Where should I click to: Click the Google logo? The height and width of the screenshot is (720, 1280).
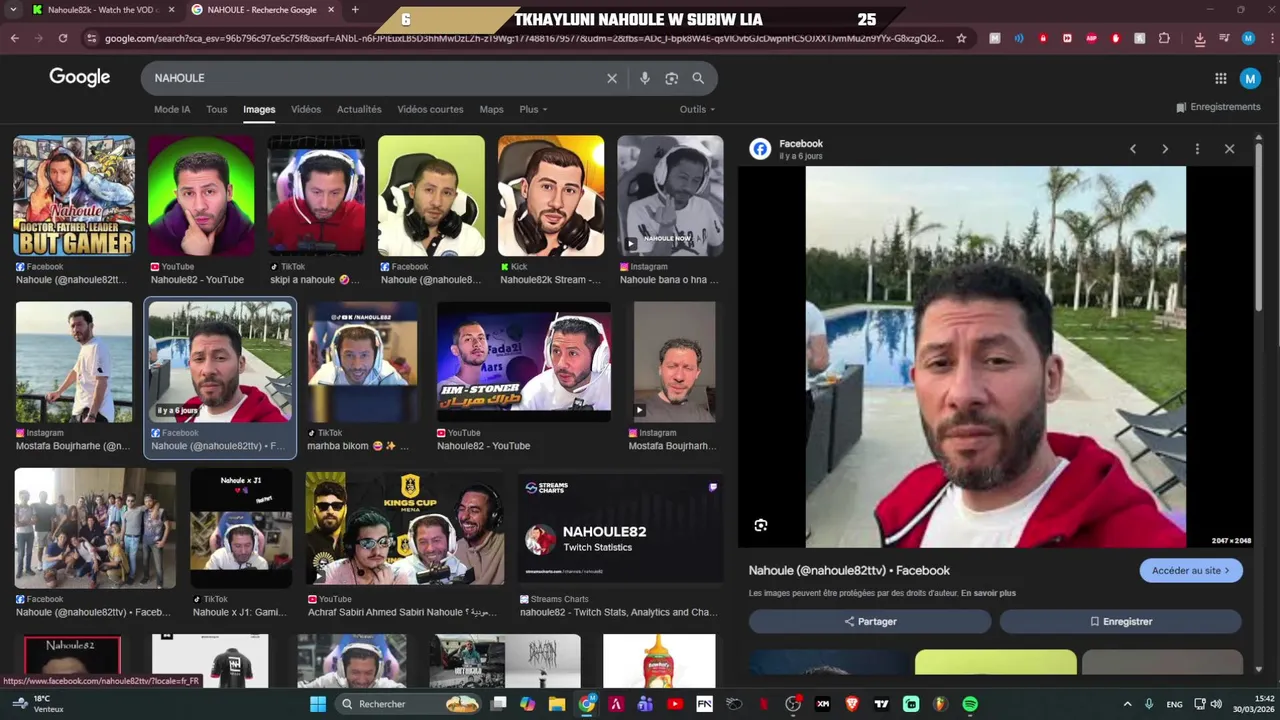(80, 78)
